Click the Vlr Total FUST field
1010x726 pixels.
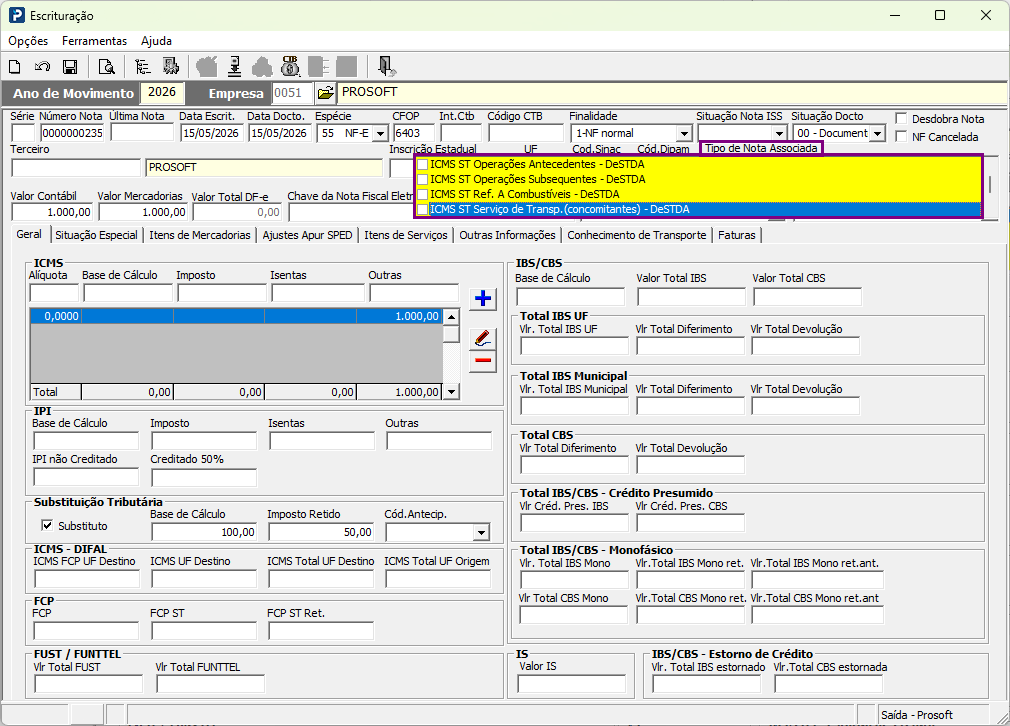point(88,684)
